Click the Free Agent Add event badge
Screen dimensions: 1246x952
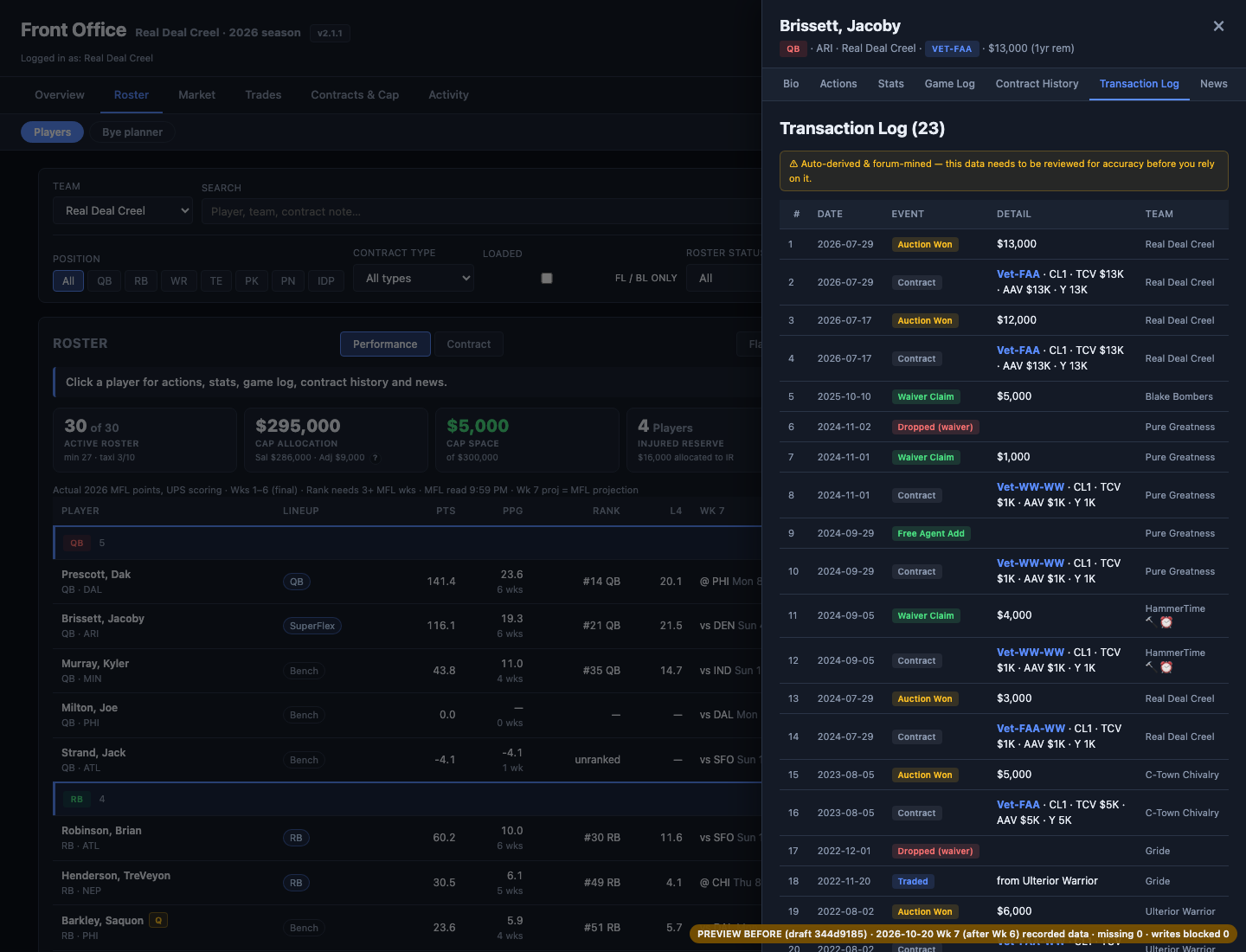931,534
